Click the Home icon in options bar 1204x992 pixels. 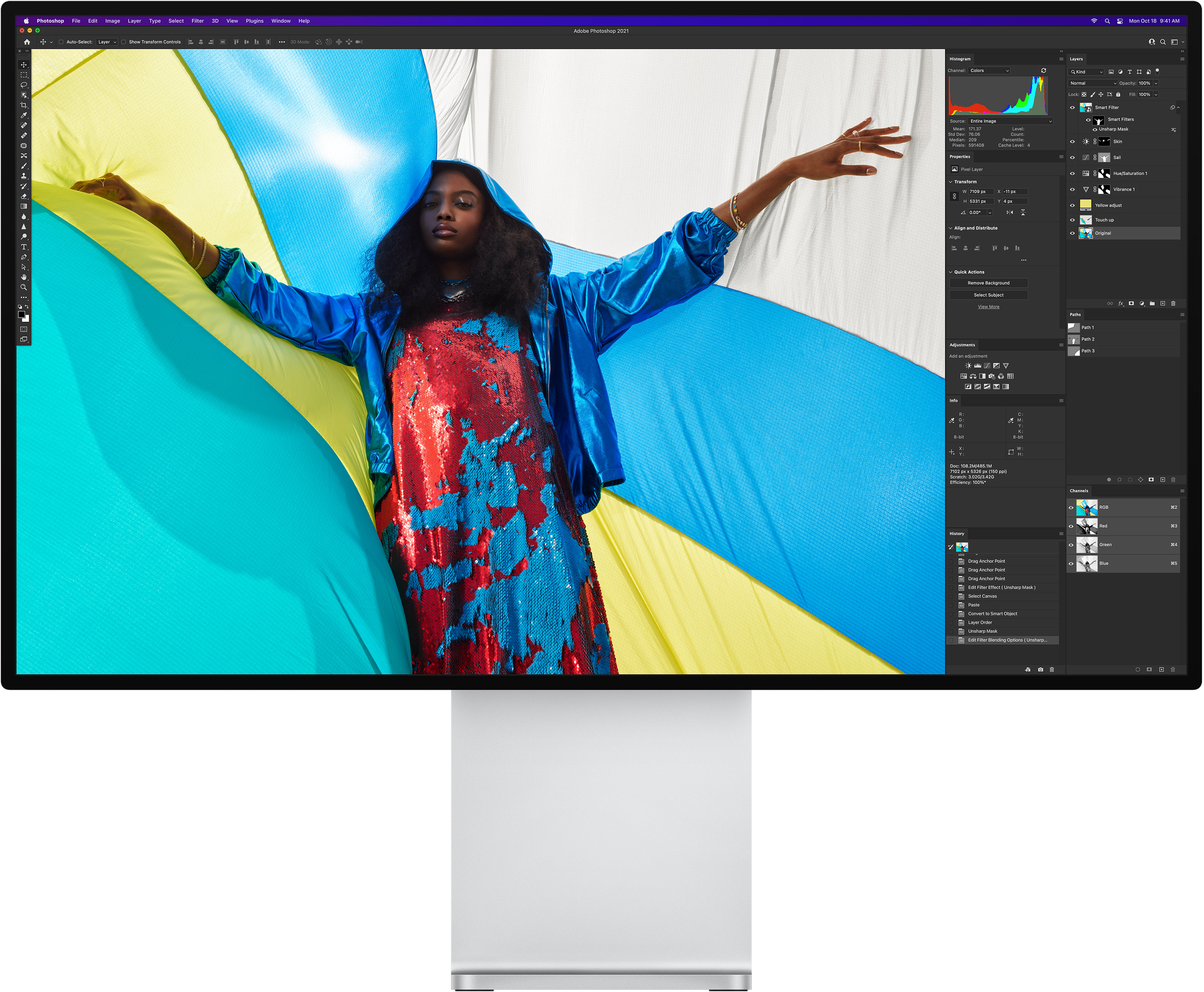[x=27, y=42]
